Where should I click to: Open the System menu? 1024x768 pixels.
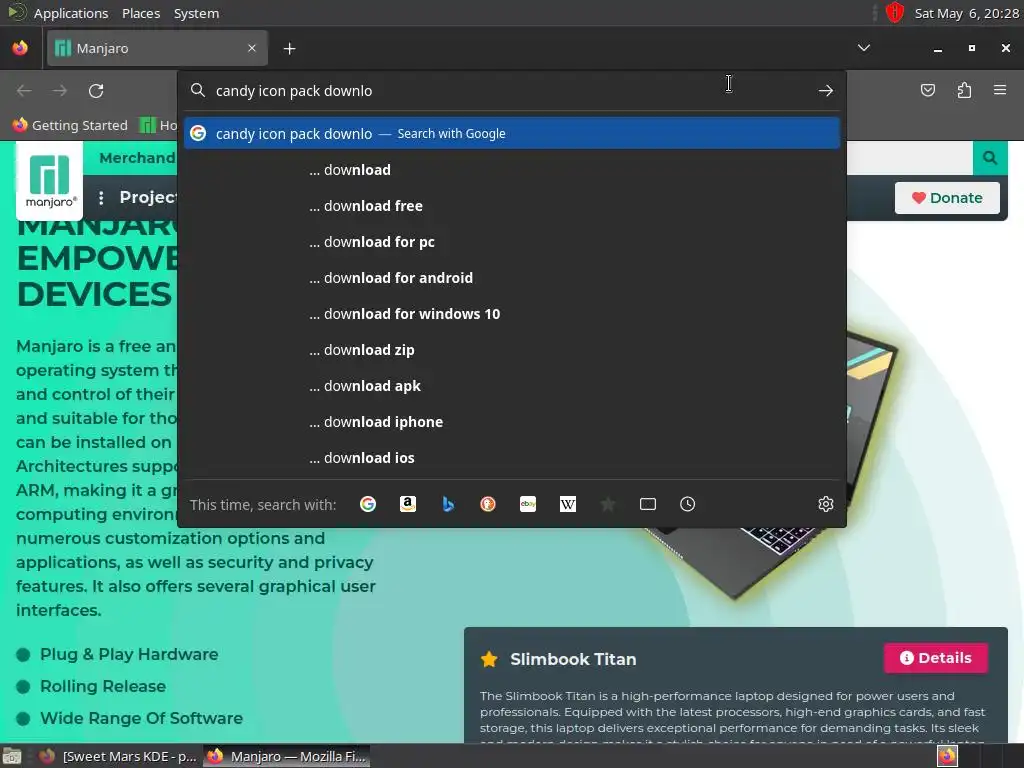(196, 13)
